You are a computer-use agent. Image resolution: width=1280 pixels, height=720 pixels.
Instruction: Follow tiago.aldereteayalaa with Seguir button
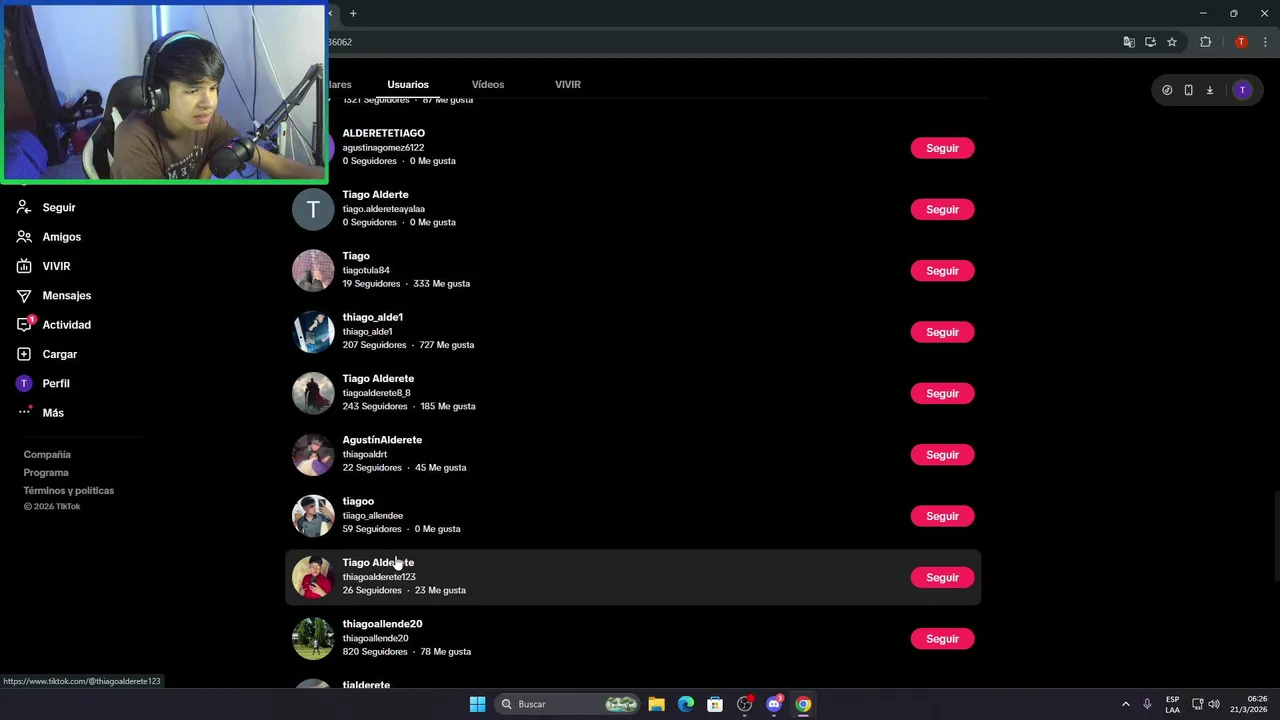click(x=942, y=209)
